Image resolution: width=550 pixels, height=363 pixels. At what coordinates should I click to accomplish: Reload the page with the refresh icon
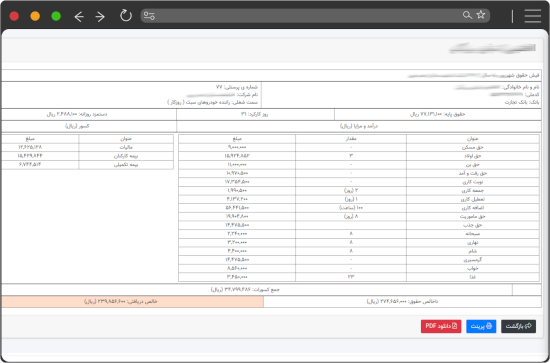coord(126,16)
